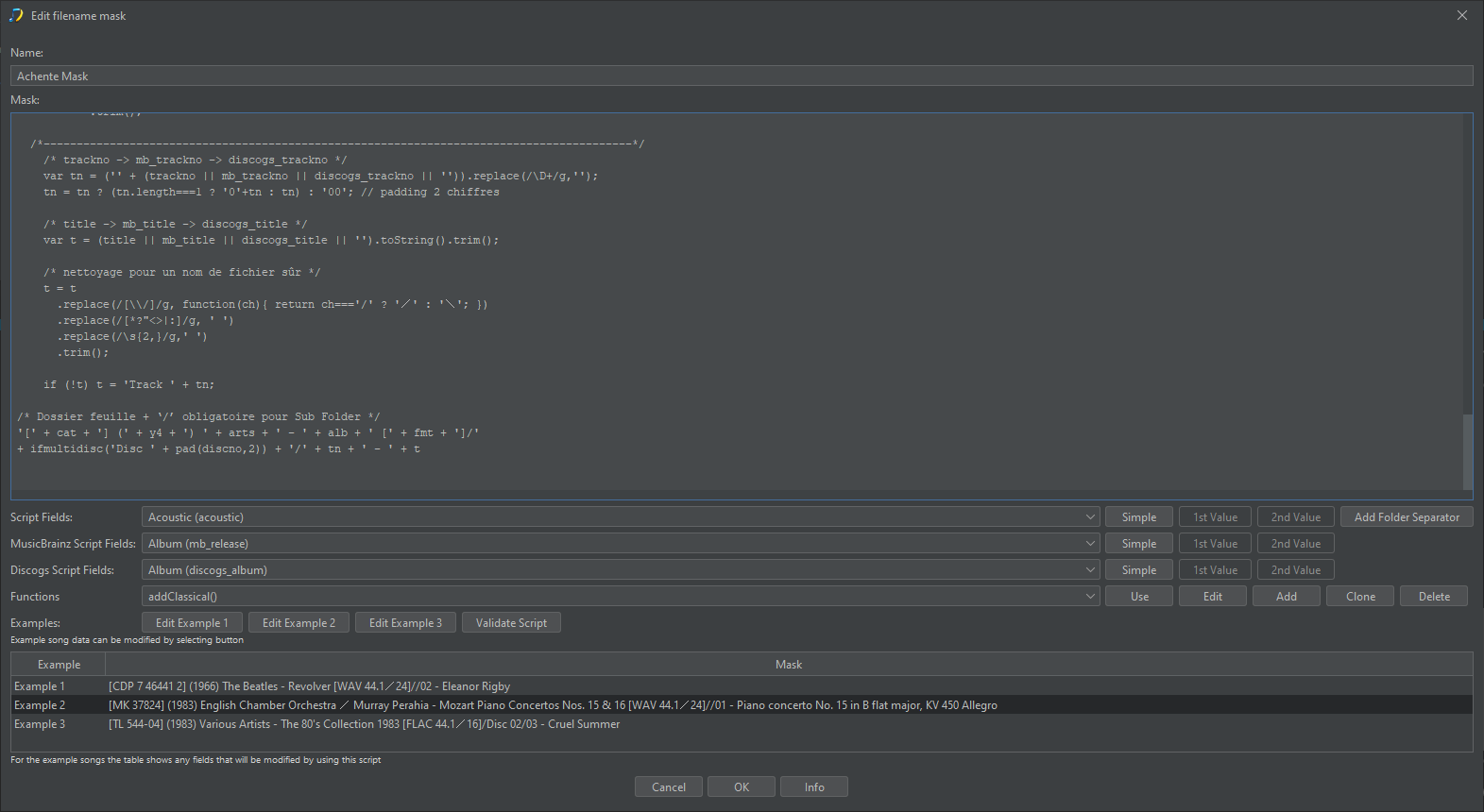Click the Edit function button

click(1213, 597)
